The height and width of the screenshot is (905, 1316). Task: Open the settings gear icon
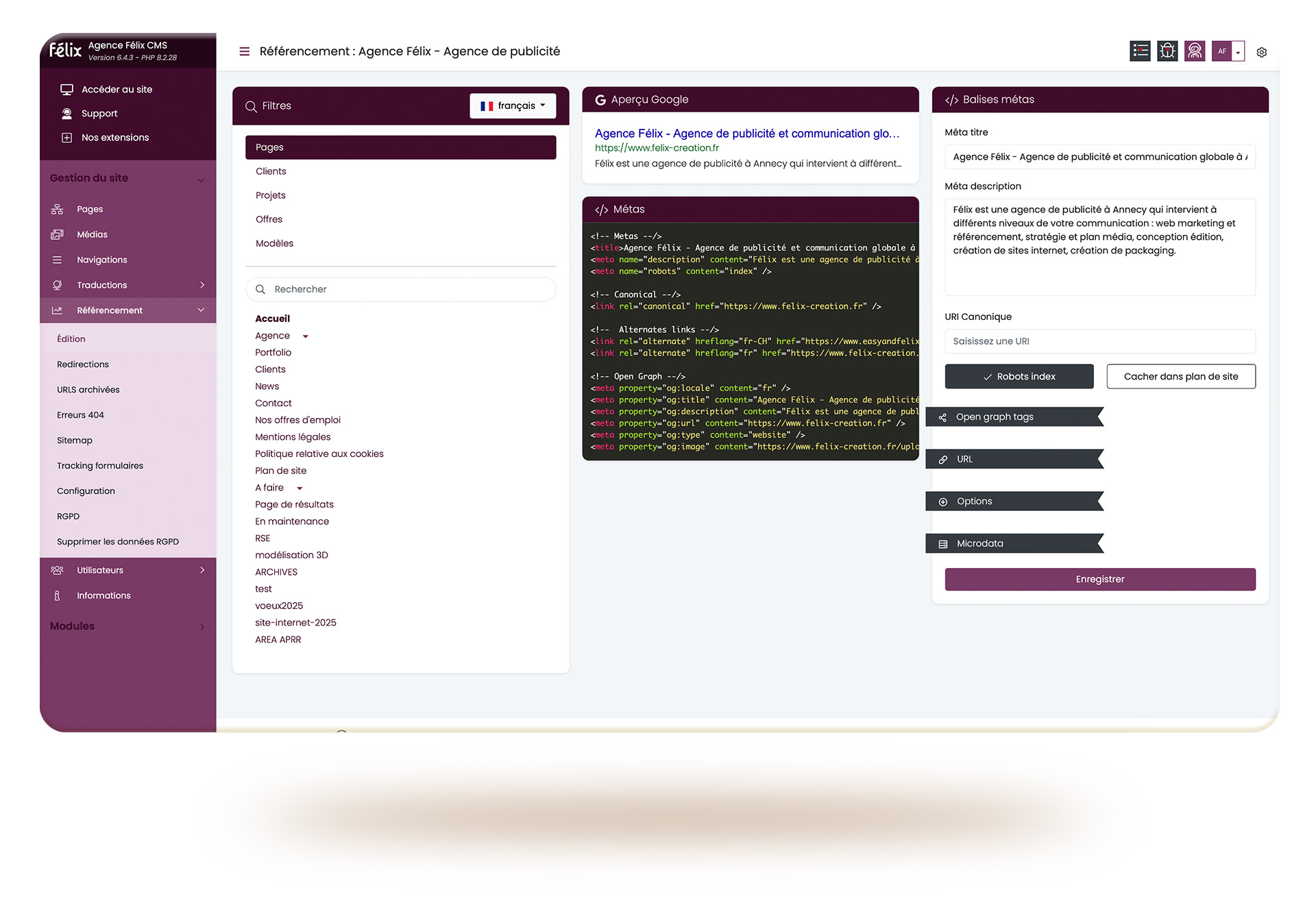1262,52
